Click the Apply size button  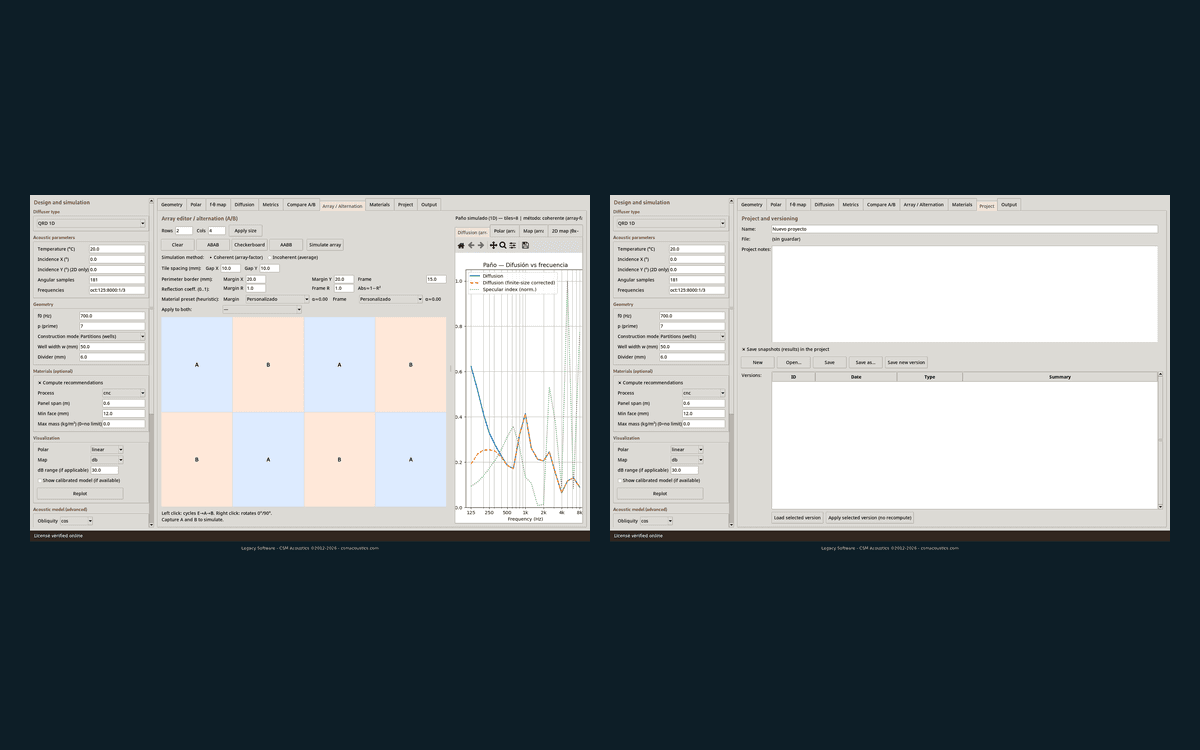point(246,231)
